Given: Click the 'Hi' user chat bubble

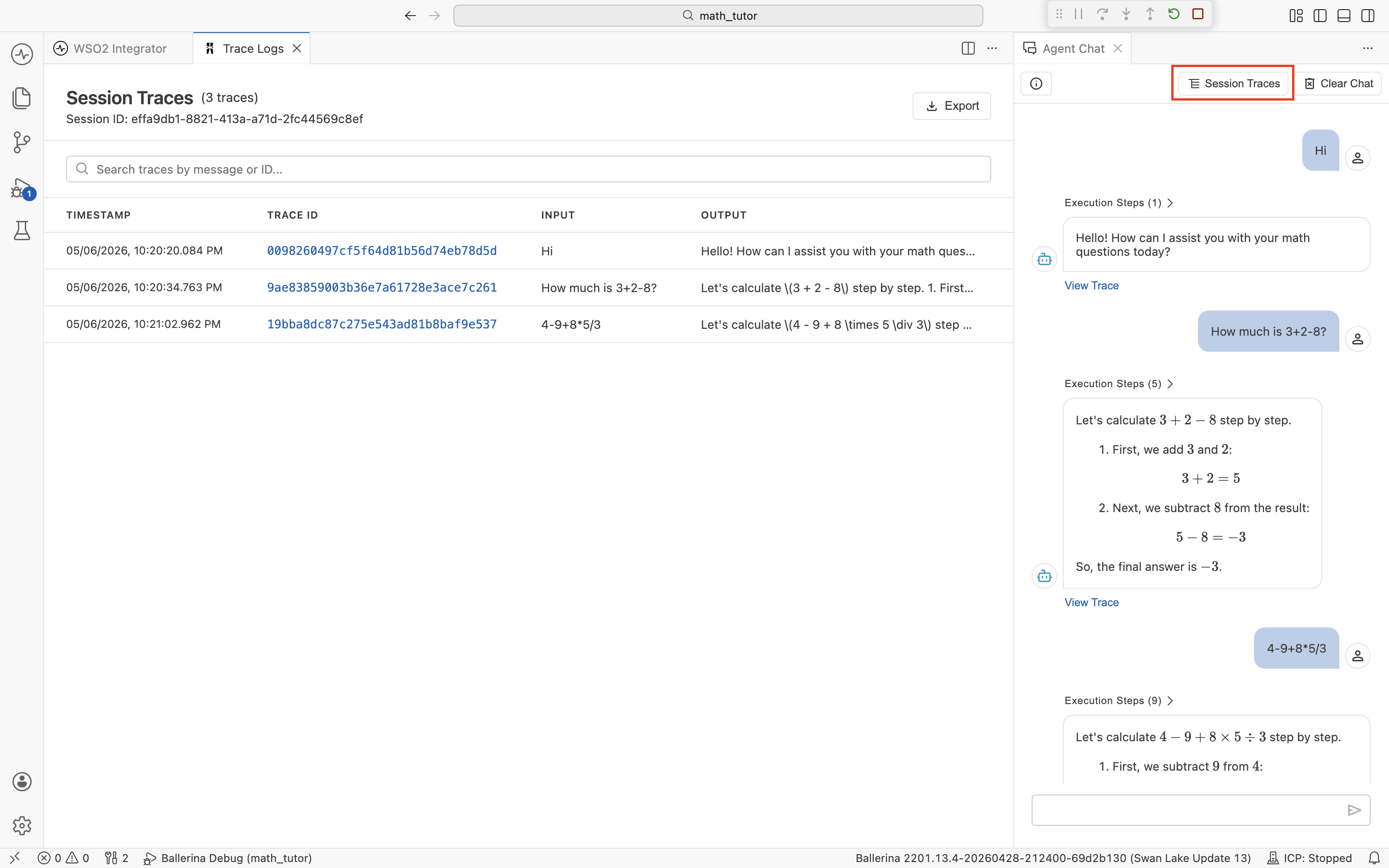Looking at the screenshot, I should tap(1320, 151).
